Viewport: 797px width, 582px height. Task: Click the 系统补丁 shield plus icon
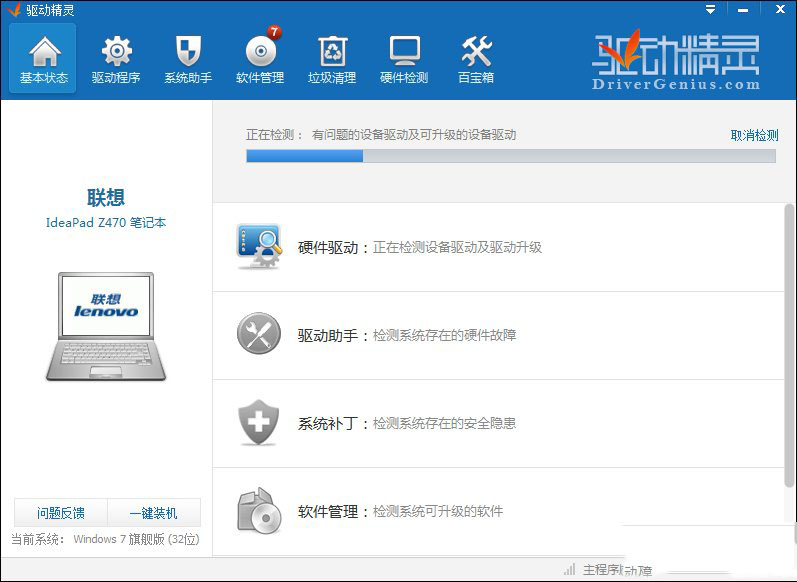pos(259,422)
